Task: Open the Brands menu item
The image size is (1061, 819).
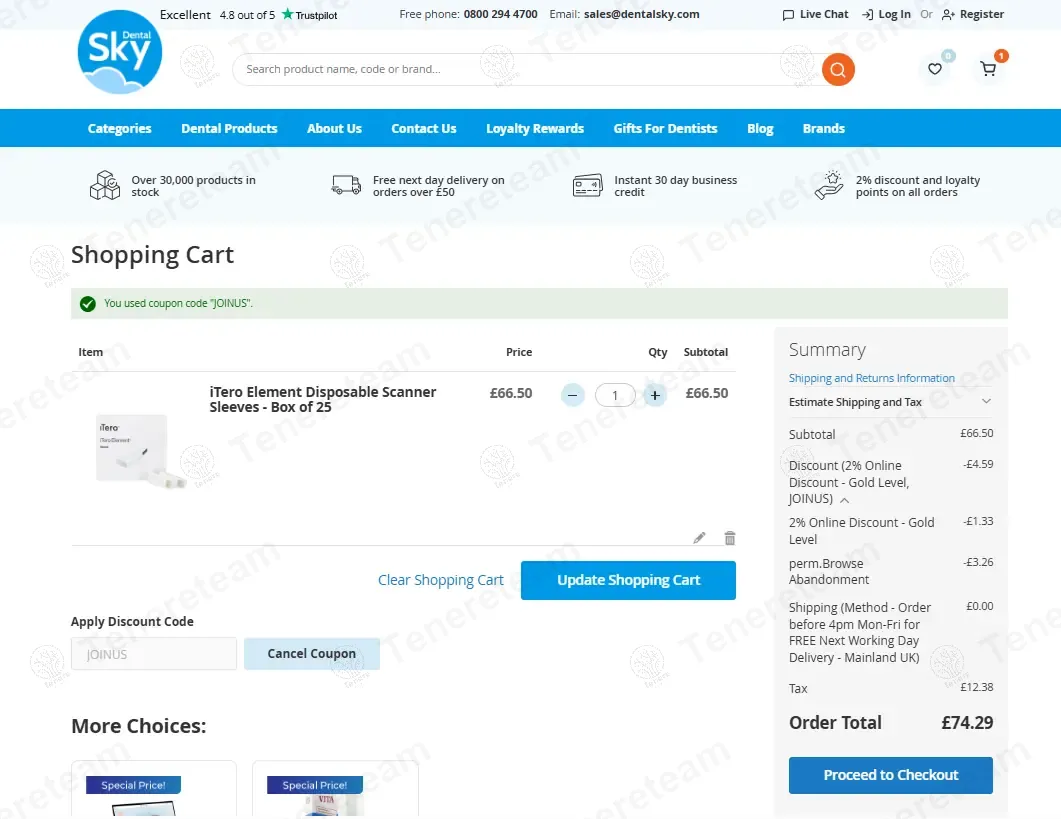Action: pyautogui.click(x=823, y=129)
